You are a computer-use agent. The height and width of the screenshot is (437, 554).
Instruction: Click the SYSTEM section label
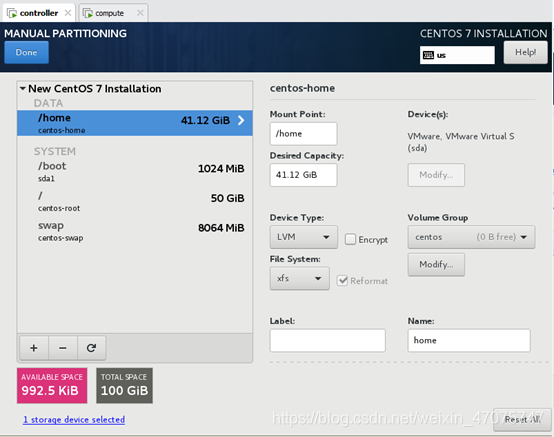(x=55, y=151)
